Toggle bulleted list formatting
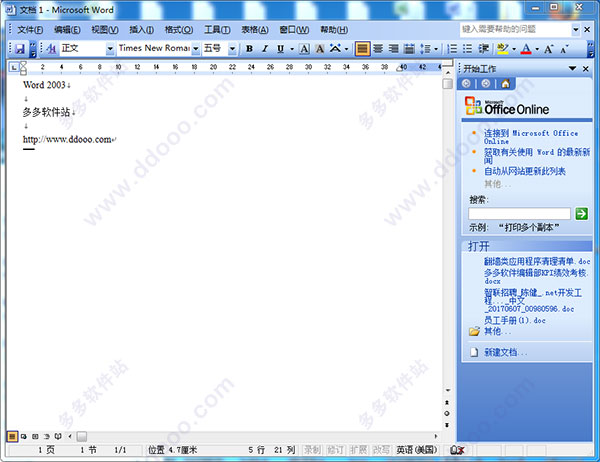This screenshot has width=600, height=462. coord(468,49)
